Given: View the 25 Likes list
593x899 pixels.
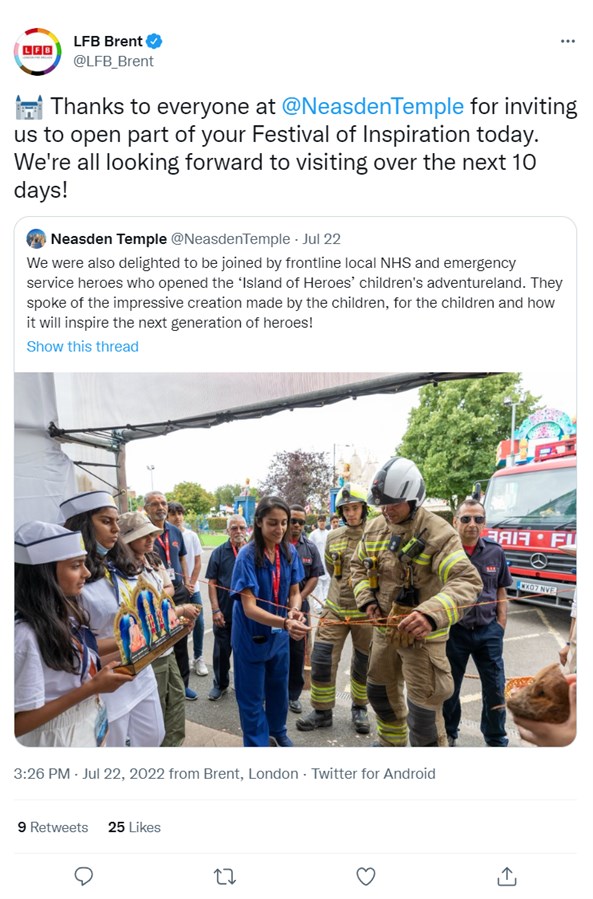Looking at the screenshot, I should (x=134, y=827).
